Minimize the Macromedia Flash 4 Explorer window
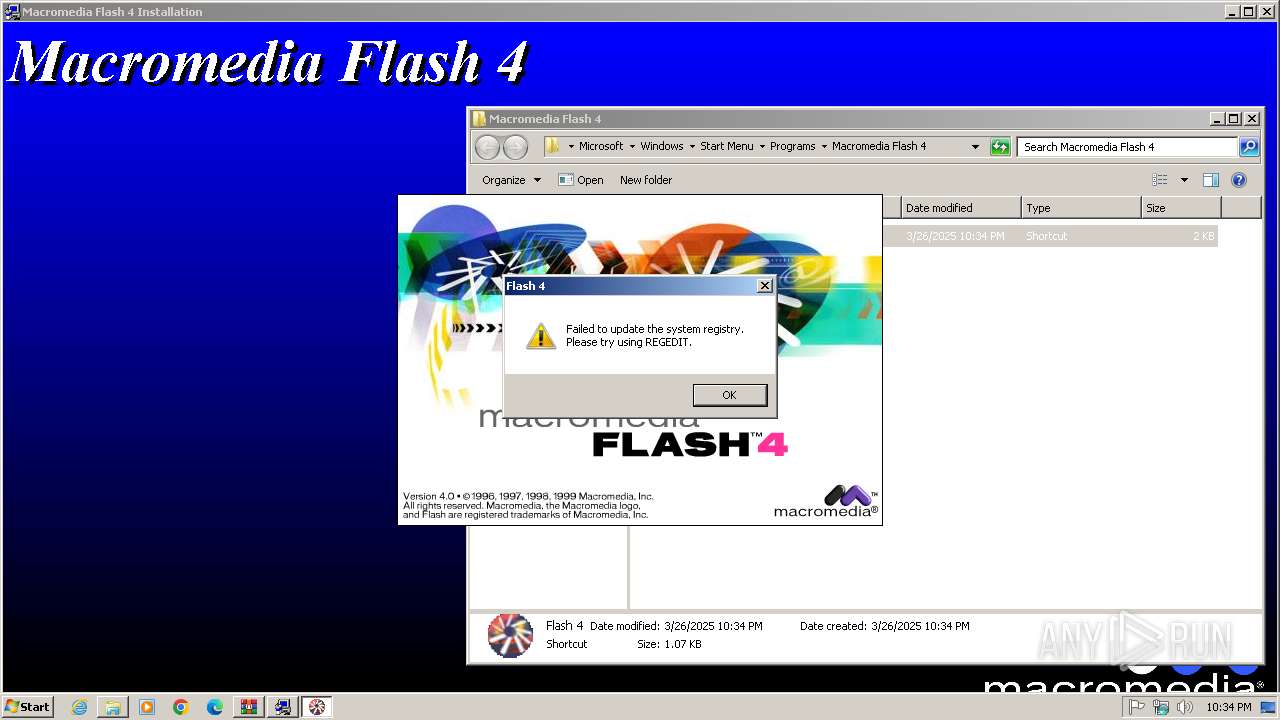 tap(1216, 118)
